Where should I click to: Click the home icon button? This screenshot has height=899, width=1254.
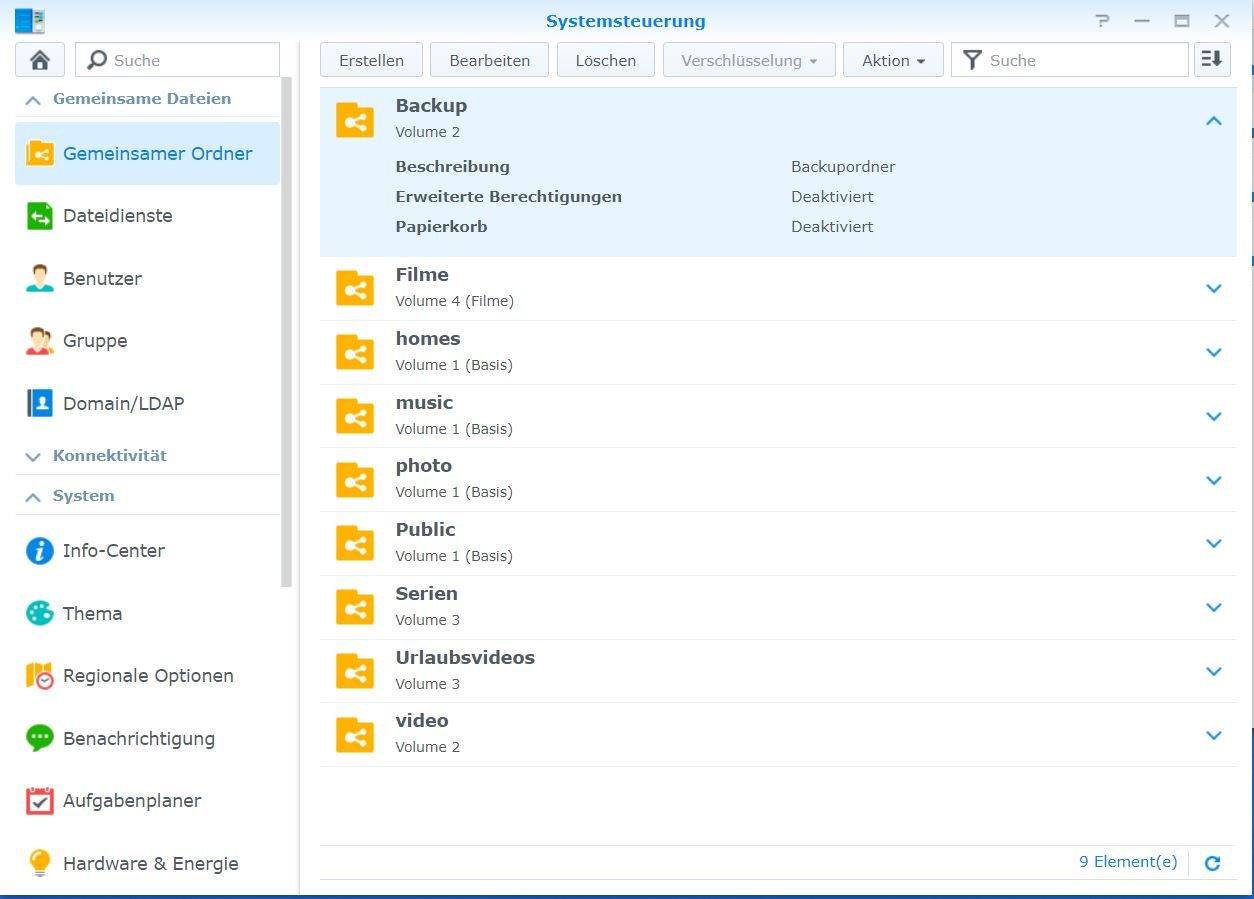point(40,60)
